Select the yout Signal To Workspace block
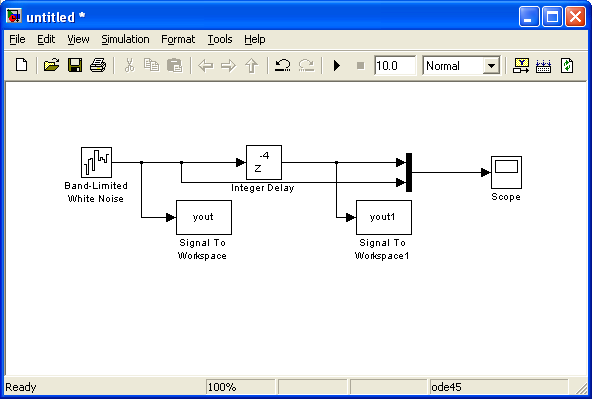Image resolution: width=592 pixels, height=399 pixels. [x=204, y=217]
